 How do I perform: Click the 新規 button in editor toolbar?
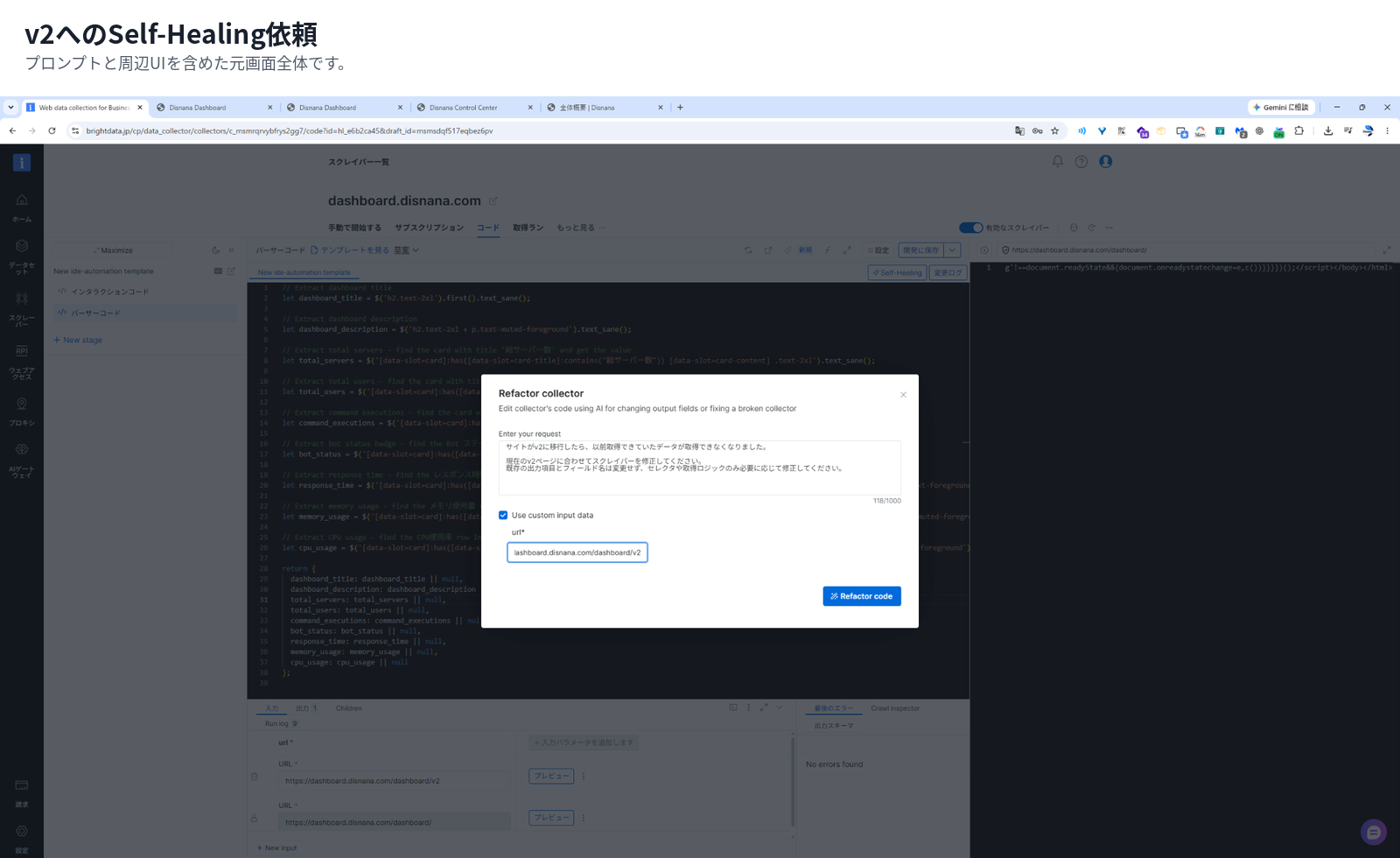tap(805, 250)
